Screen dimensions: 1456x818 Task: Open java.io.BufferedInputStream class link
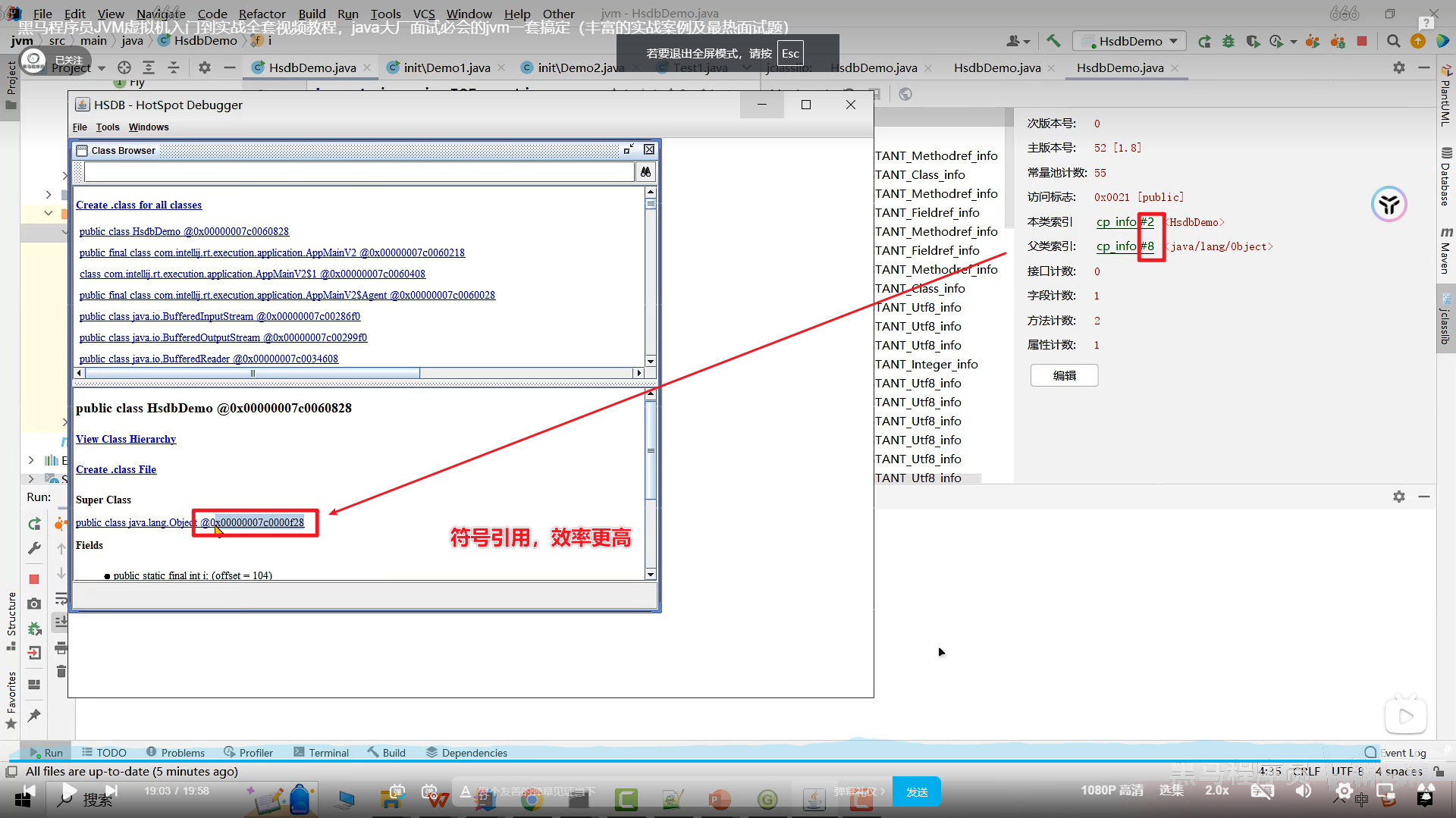(x=220, y=316)
